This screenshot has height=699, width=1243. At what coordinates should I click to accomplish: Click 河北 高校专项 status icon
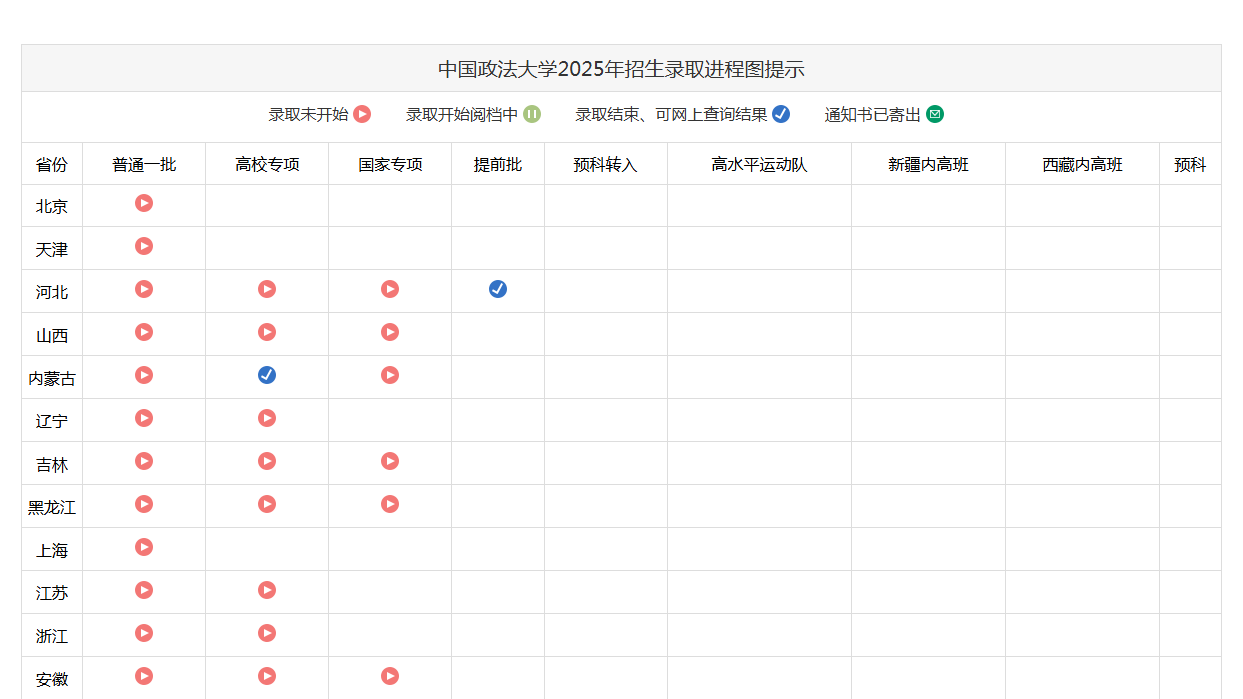pos(267,289)
